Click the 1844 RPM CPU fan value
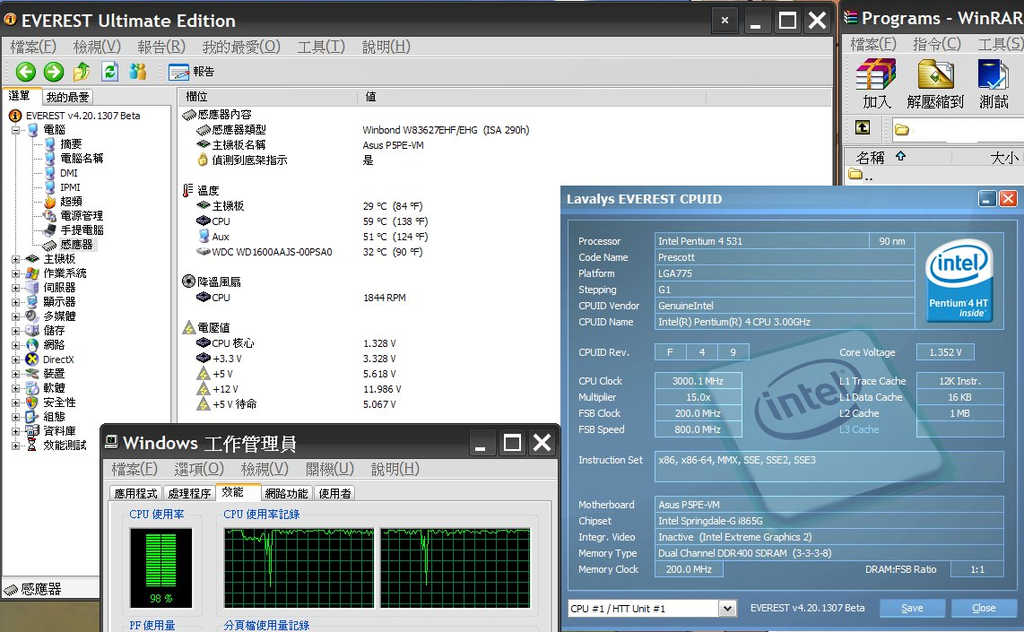Screen dimensions: 1024x632 (384, 298)
